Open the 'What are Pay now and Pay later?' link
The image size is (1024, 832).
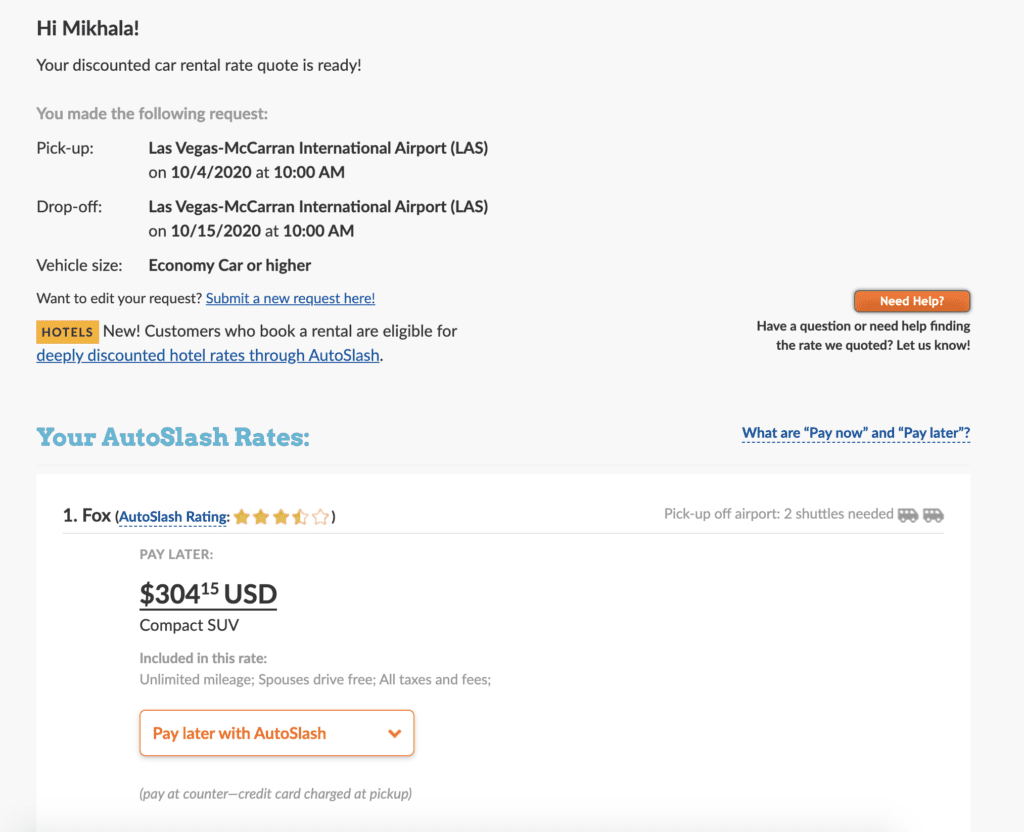(x=856, y=433)
